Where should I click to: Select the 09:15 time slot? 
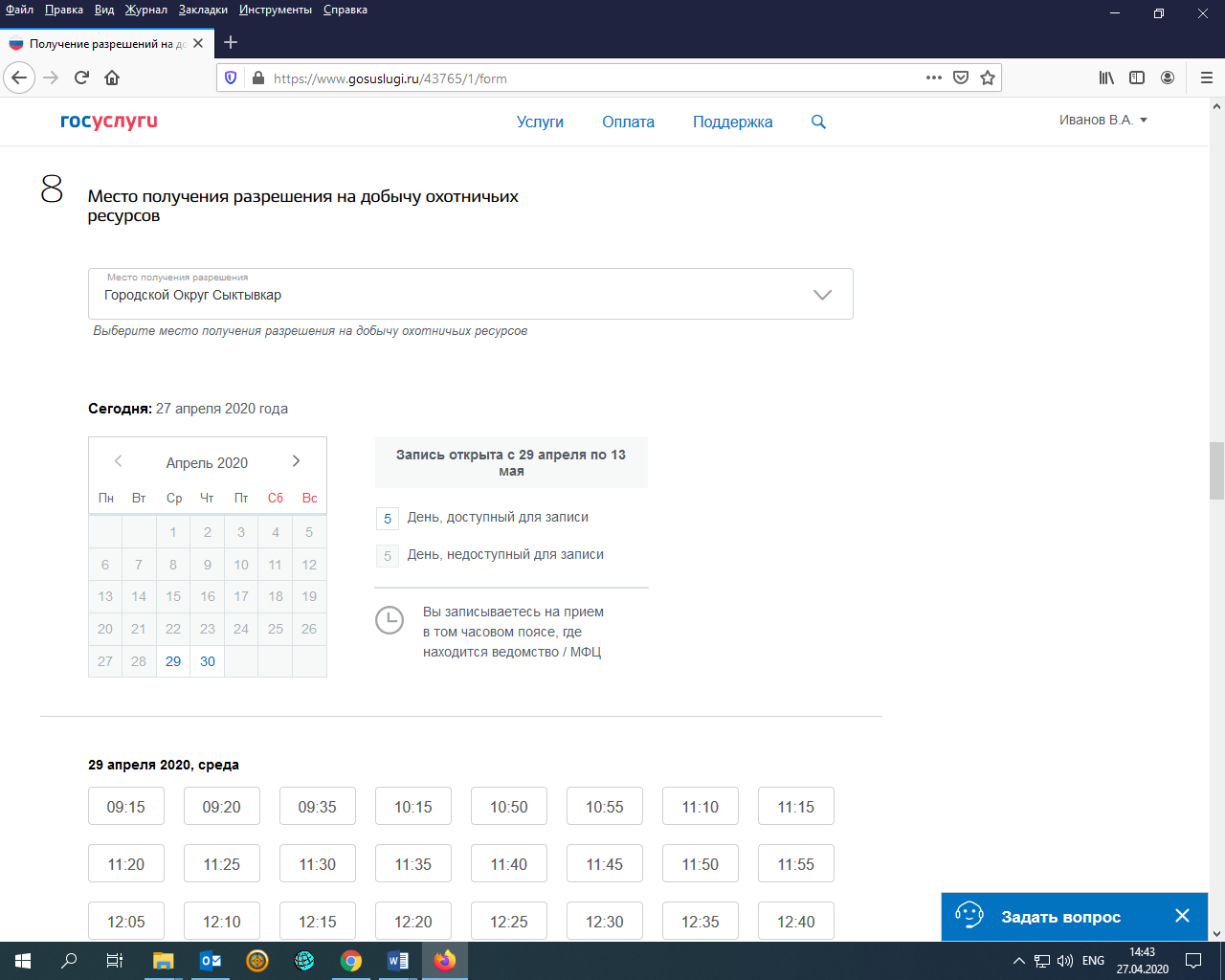coord(126,807)
